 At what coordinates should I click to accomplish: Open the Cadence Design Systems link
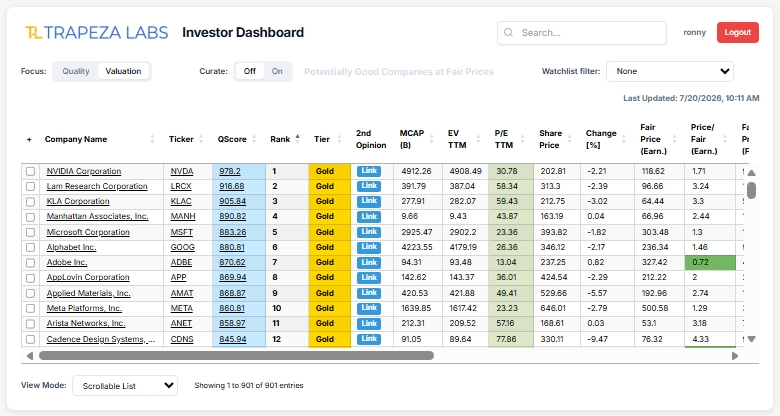tap(100, 339)
